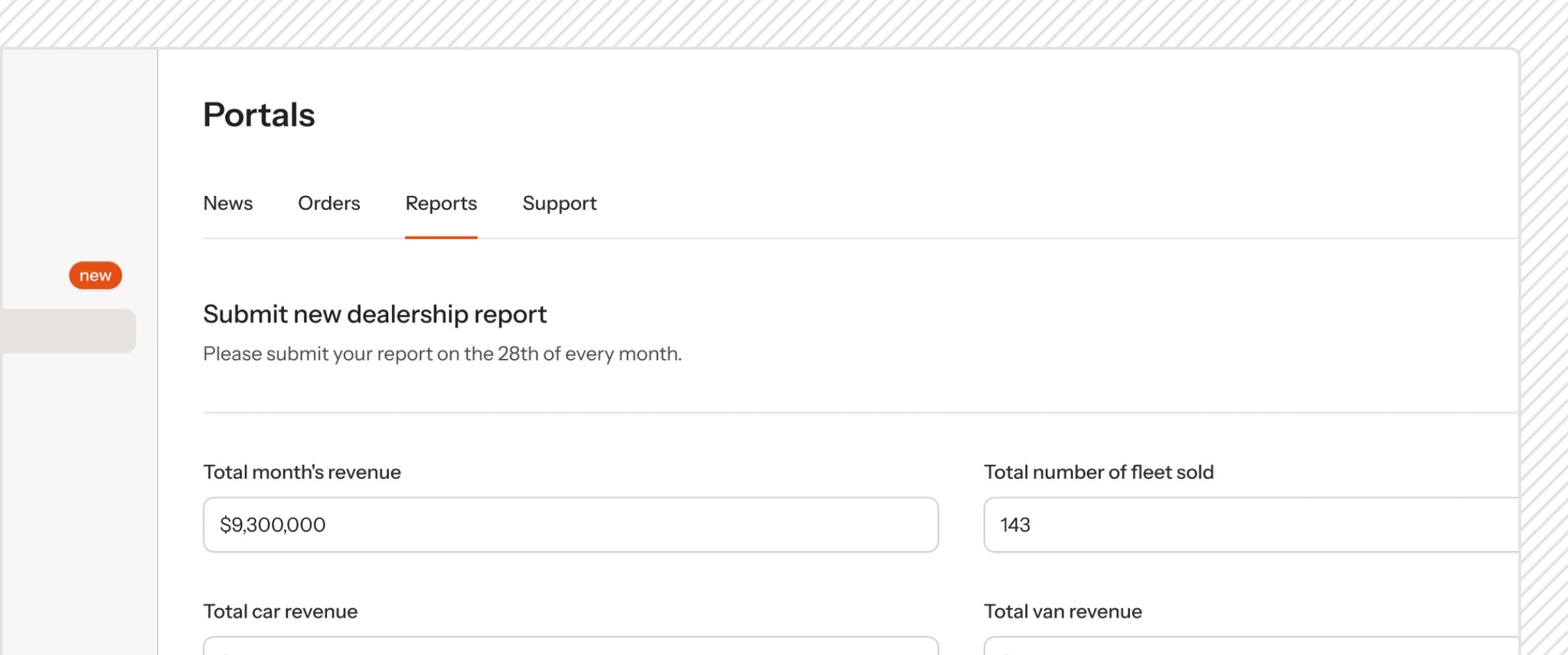Click the "Total van revenue" label
This screenshot has width=1568, height=655.
pos(1063,611)
